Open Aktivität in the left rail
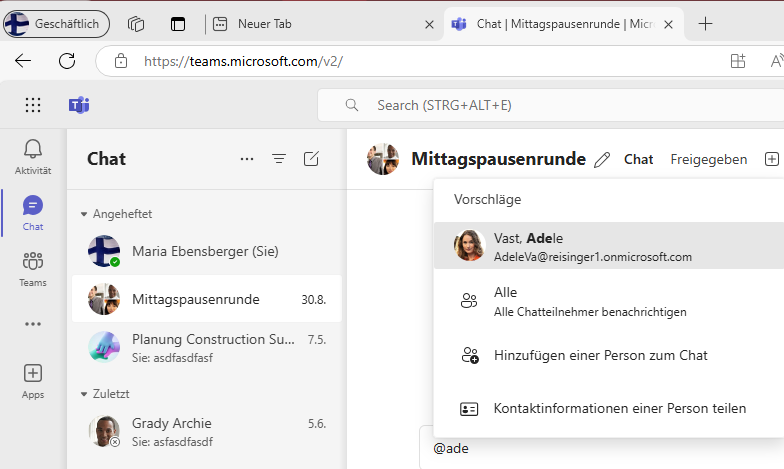Image resolution: width=784 pixels, height=469 pixels. pos(33,157)
